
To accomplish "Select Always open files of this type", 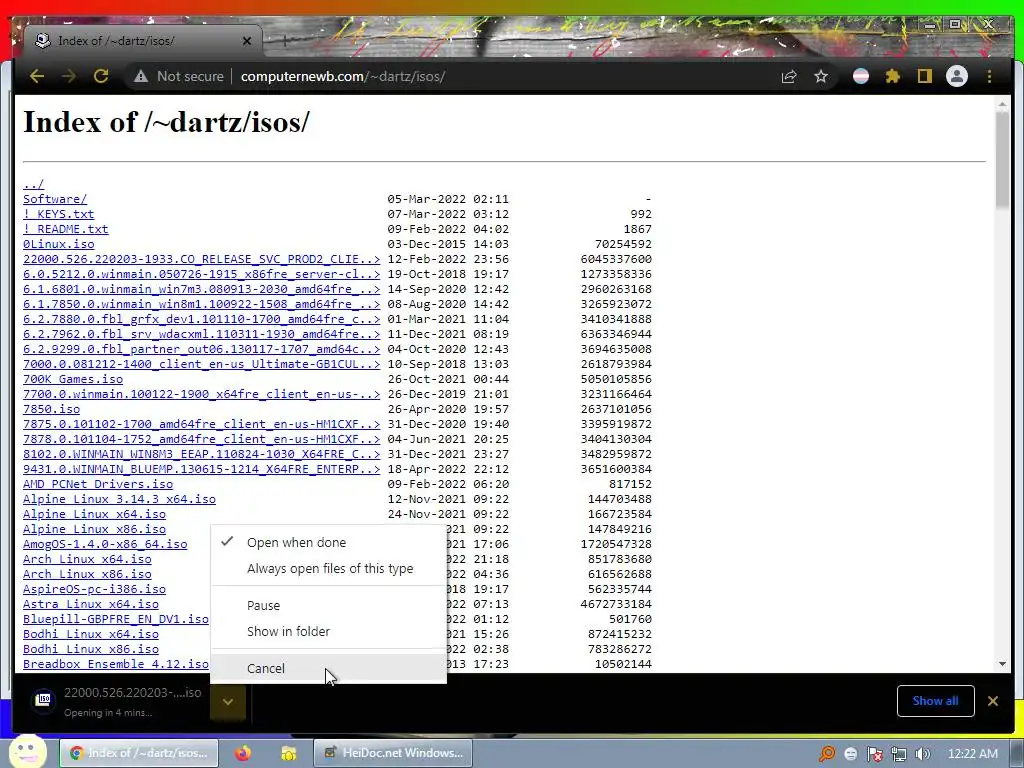I will tap(328, 568).
